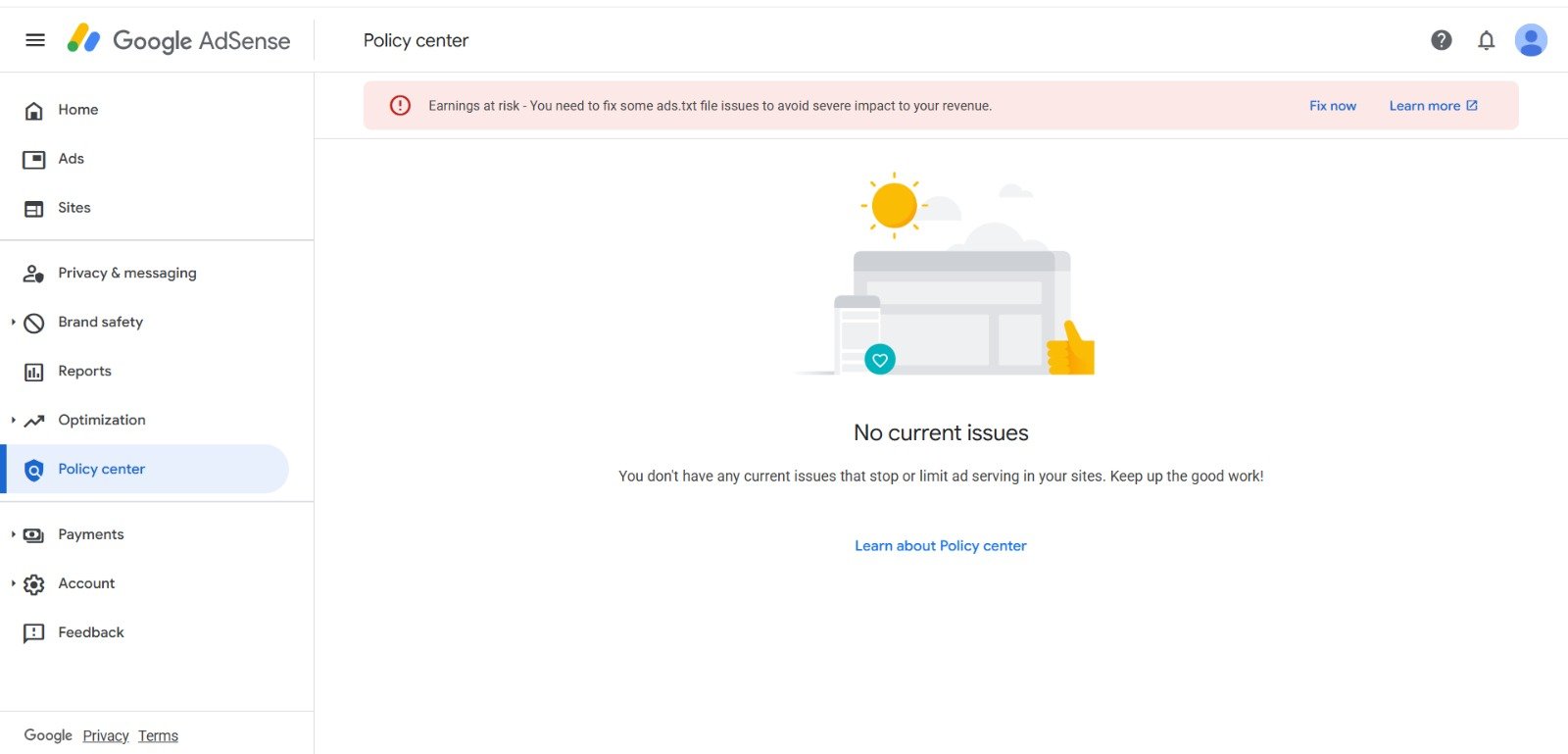Click the Home house icon
This screenshot has height=754, width=1568.
click(34, 111)
